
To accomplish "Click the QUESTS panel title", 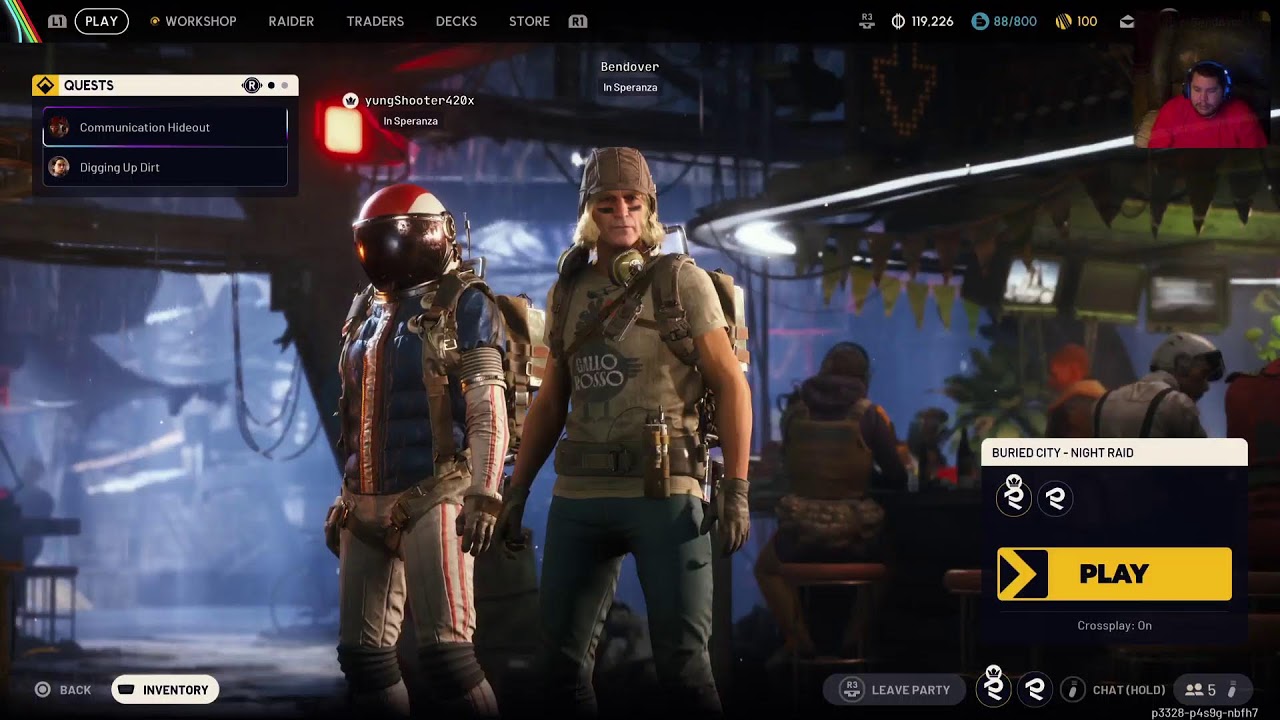I will [x=89, y=86].
